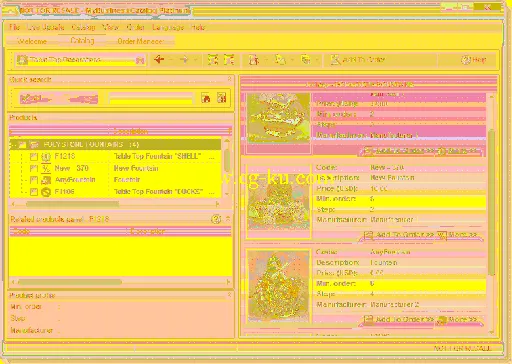This screenshot has width=512, height=364.
Task: Click the Help toolbar button
Action: [x=473, y=60]
